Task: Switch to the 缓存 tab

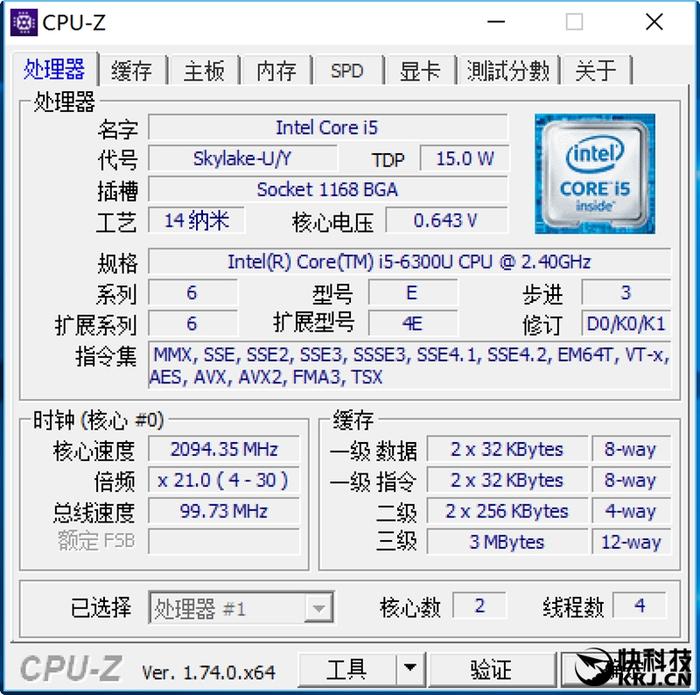Action: pyautogui.click(x=132, y=71)
